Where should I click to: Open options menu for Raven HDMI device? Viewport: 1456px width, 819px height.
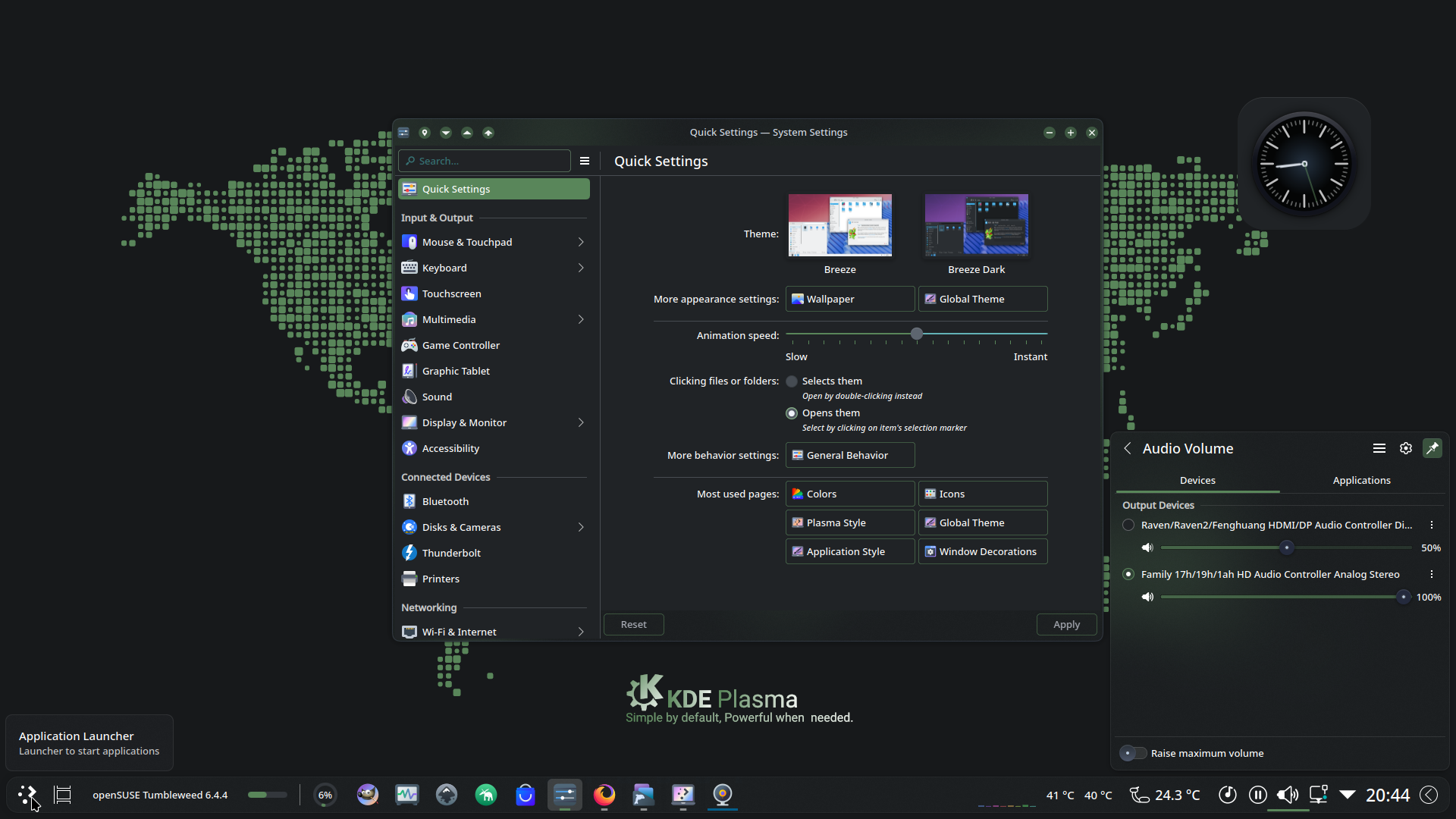pos(1432,525)
